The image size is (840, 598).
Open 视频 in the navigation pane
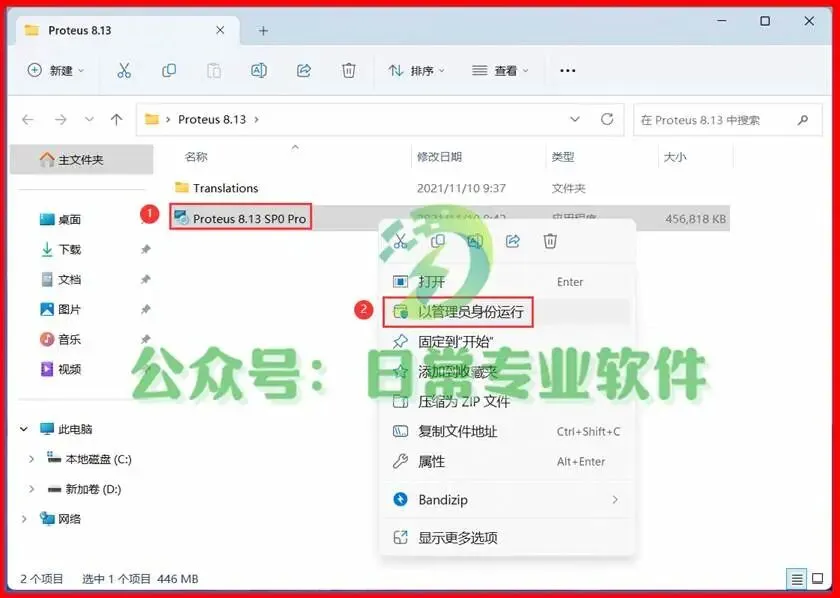61,369
